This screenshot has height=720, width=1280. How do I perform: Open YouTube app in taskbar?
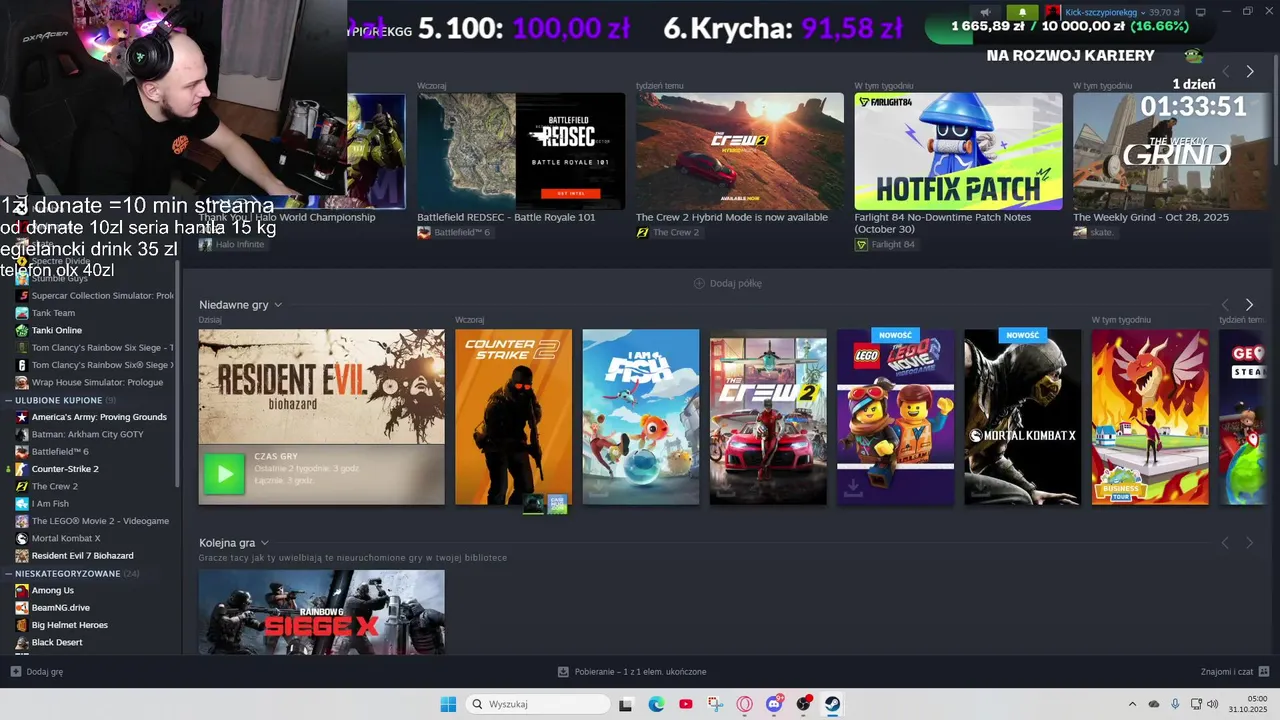click(685, 704)
